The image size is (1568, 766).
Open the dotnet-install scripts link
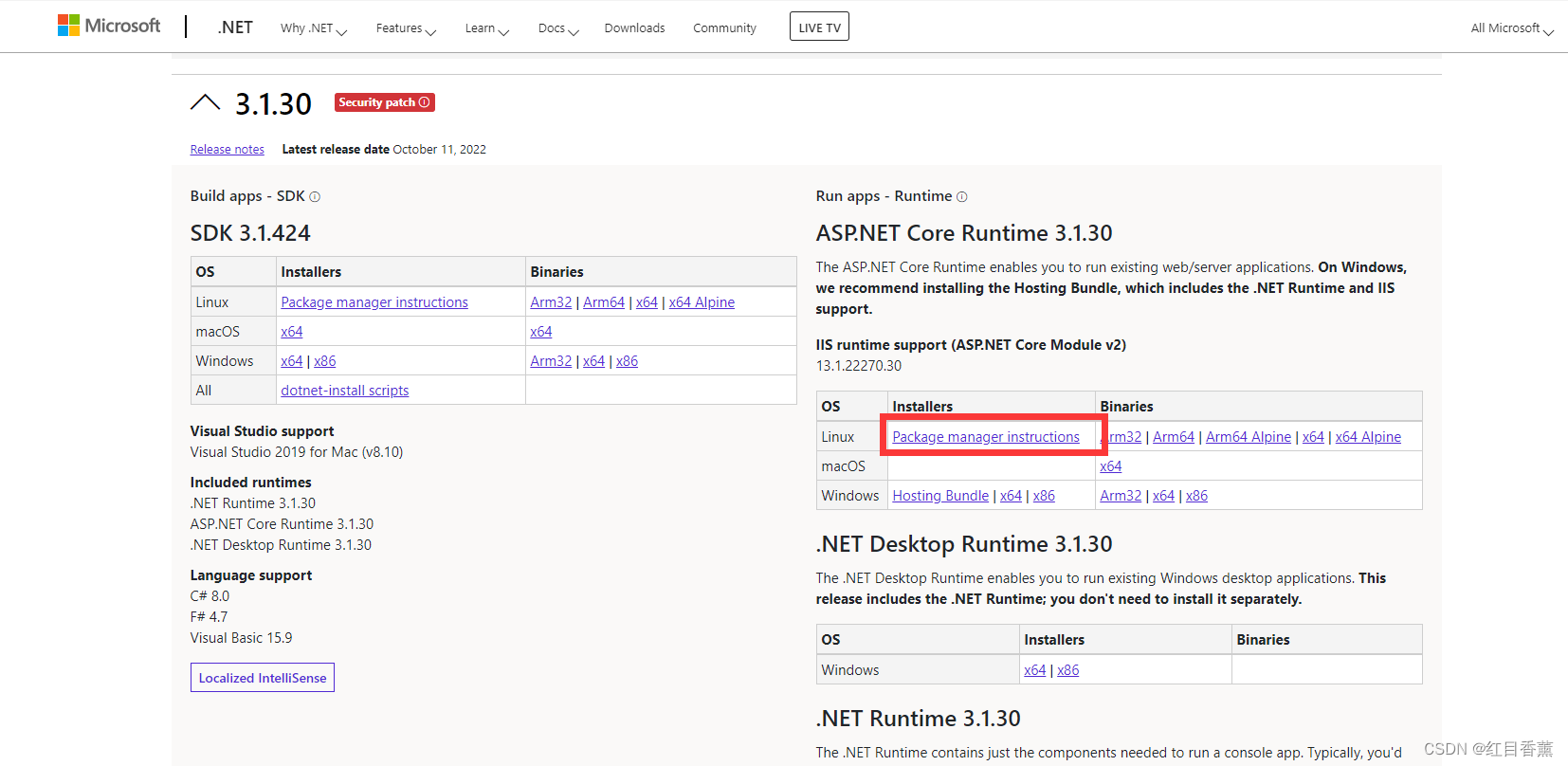point(345,391)
